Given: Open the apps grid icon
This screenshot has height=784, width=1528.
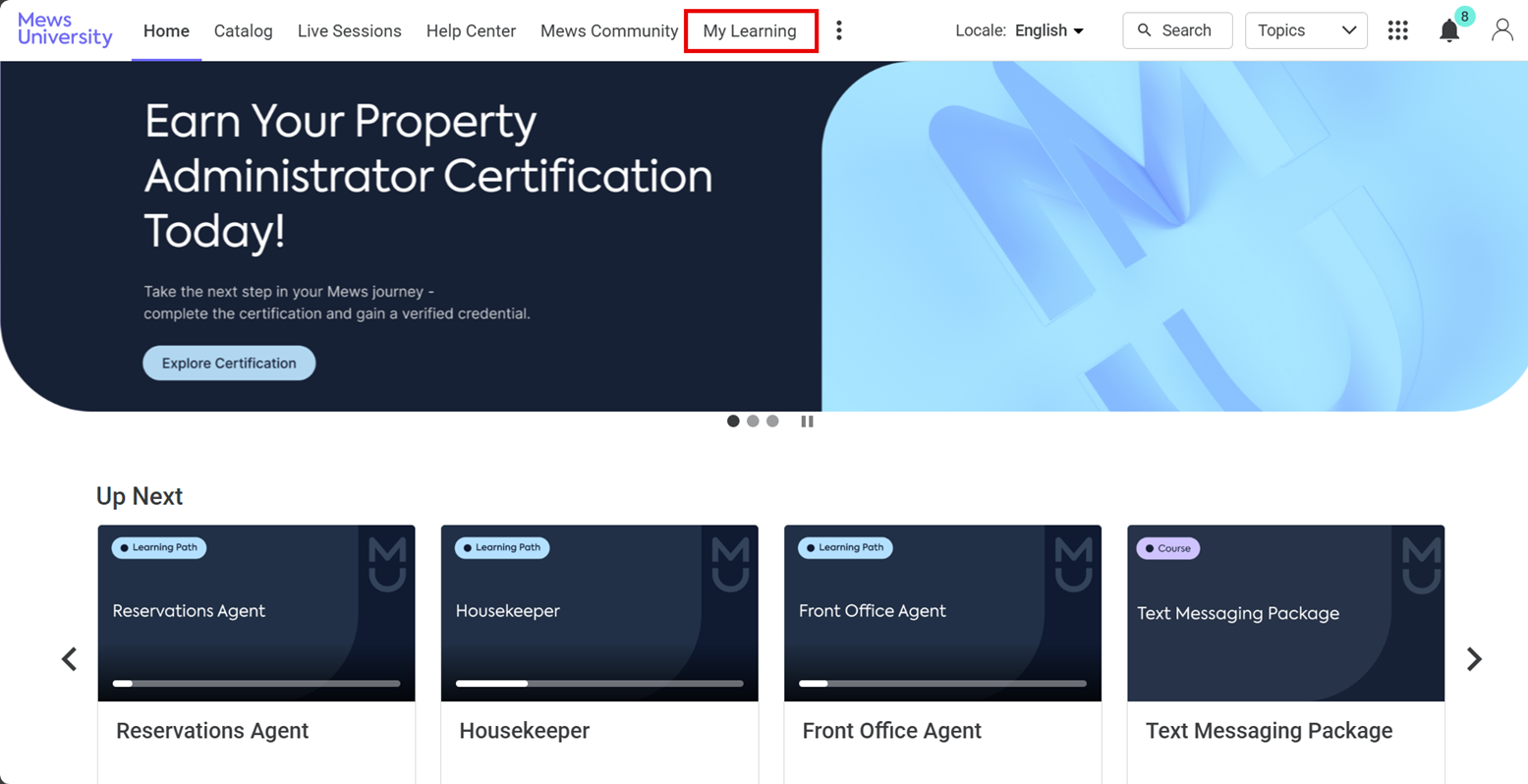Looking at the screenshot, I should coord(1397,30).
